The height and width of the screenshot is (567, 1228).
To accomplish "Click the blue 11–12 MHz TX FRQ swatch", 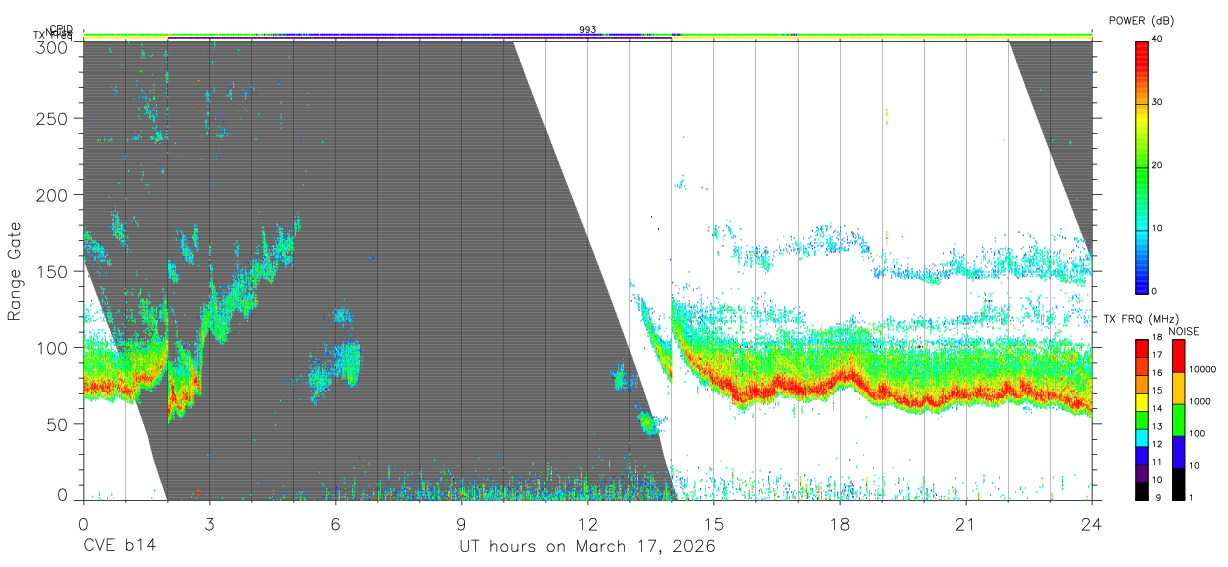I will click(1141, 454).
